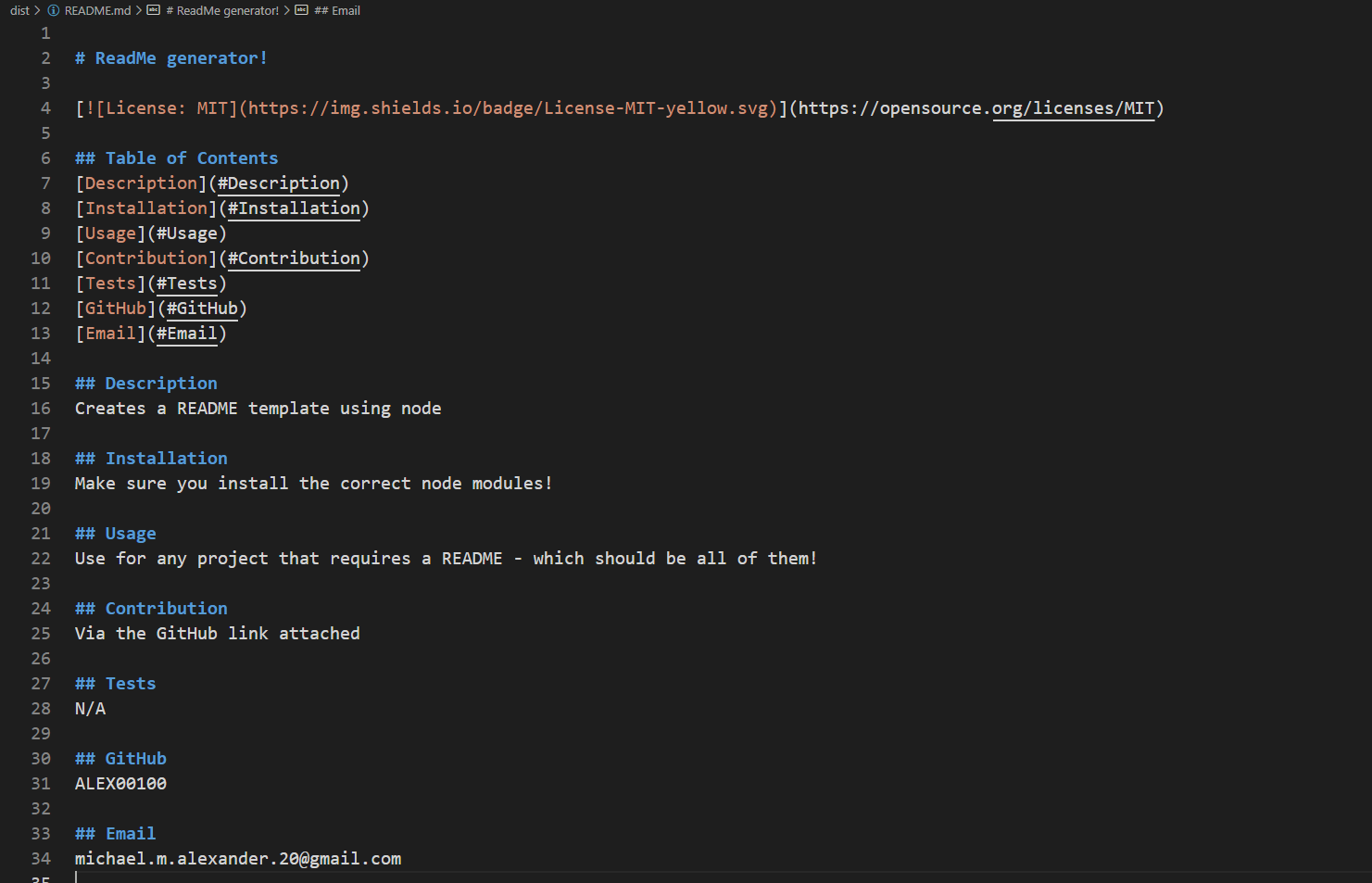The image size is (1372, 883).
Task: Click the ## Description heading text
Action: [x=145, y=383]
